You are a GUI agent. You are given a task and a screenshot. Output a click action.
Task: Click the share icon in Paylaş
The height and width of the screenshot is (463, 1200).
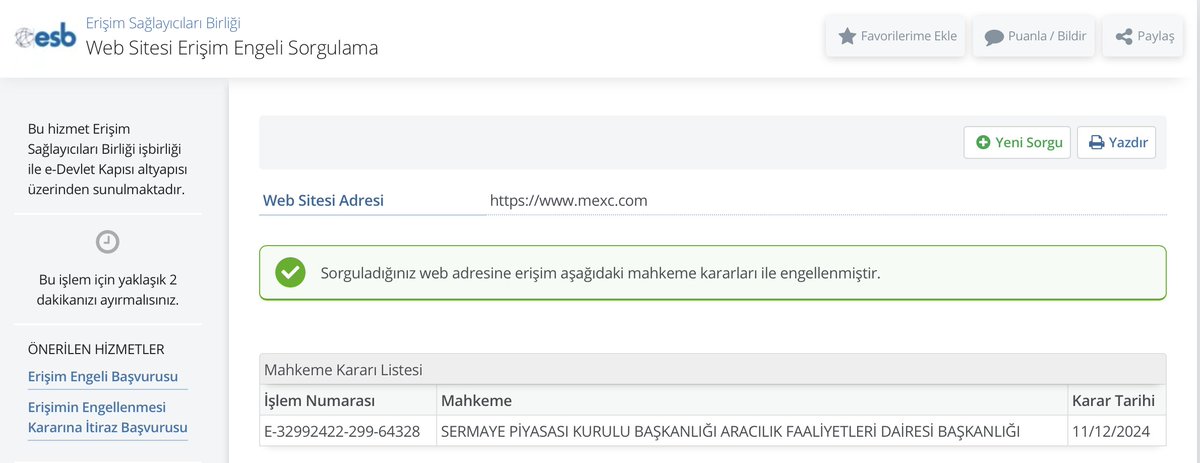[x=1123, y=36]
